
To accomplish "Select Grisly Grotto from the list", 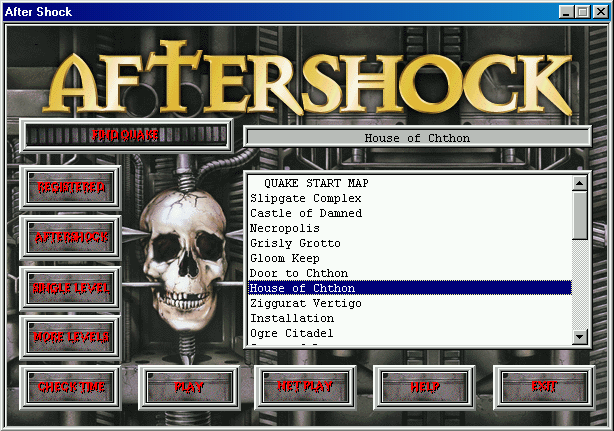I will [x=410, y=243].
